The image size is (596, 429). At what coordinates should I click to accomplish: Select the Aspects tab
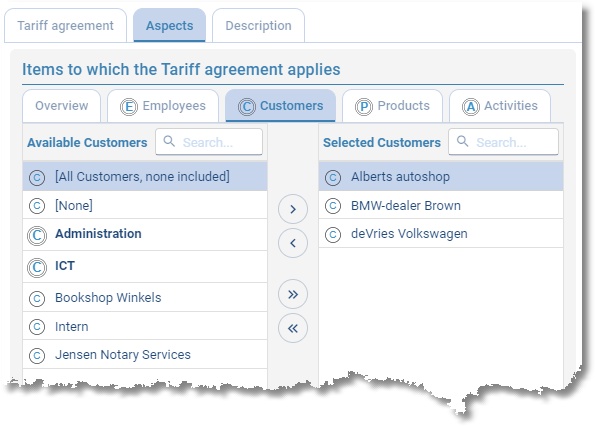tap(170, 25)
